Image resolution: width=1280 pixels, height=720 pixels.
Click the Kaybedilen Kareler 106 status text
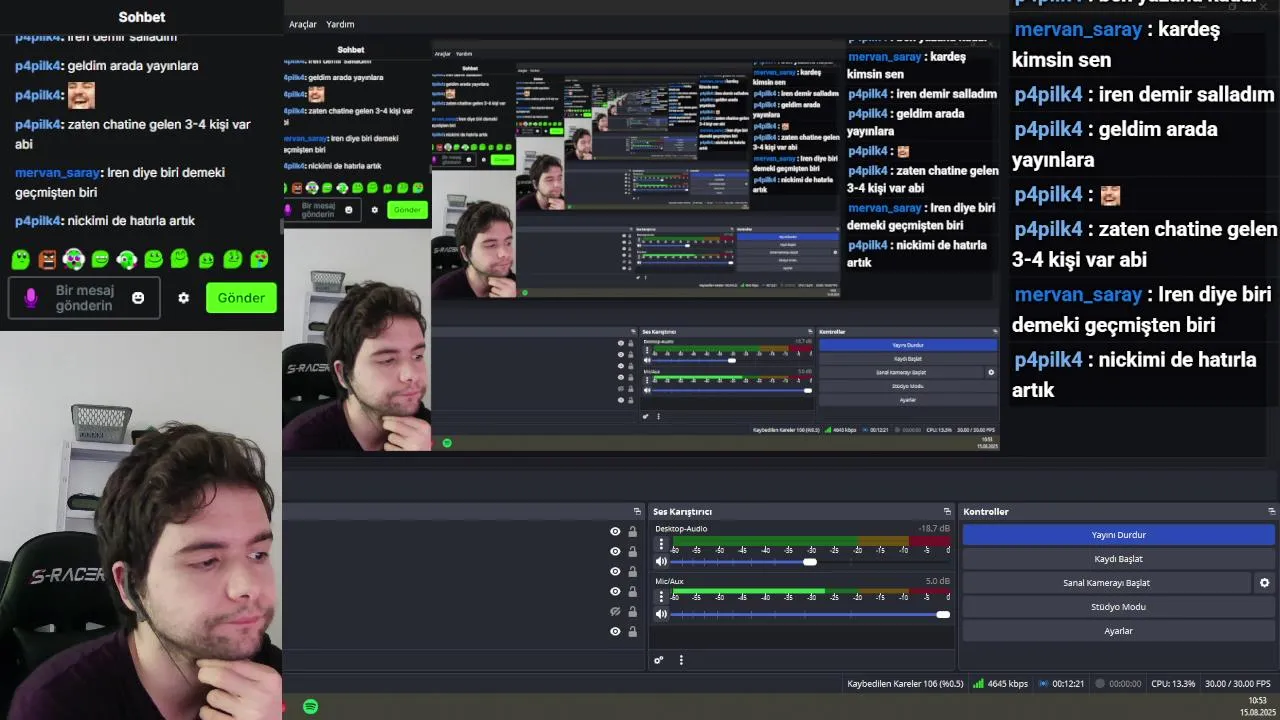(x=905, y=684)
